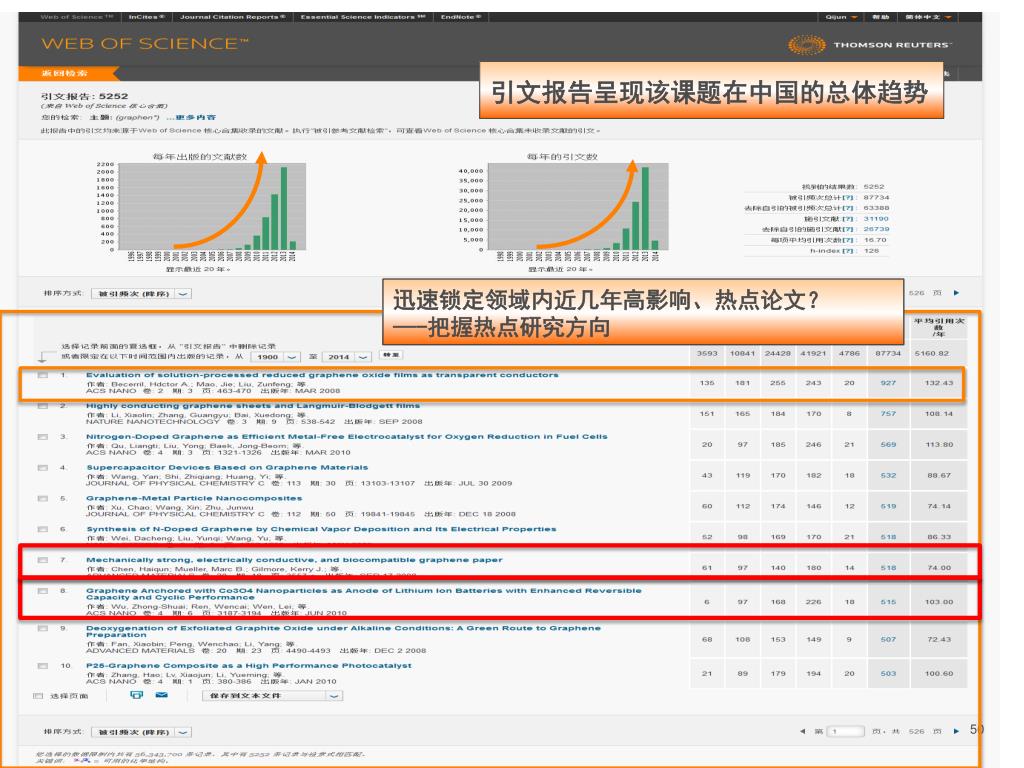Open the start year 1900 dropdown
The width and height of the screenshot is (1024, 768).
coord(275,357)
